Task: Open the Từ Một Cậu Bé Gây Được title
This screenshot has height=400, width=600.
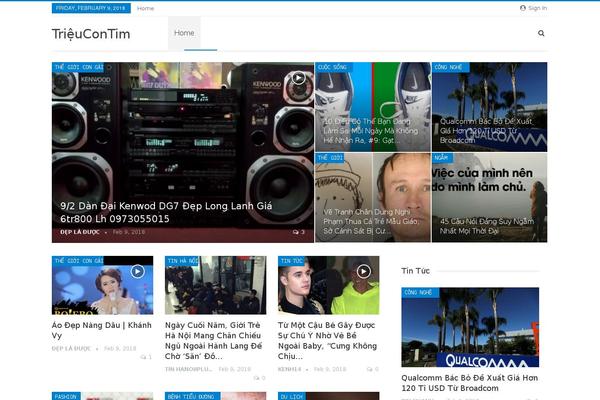Action: coord(327,341)
